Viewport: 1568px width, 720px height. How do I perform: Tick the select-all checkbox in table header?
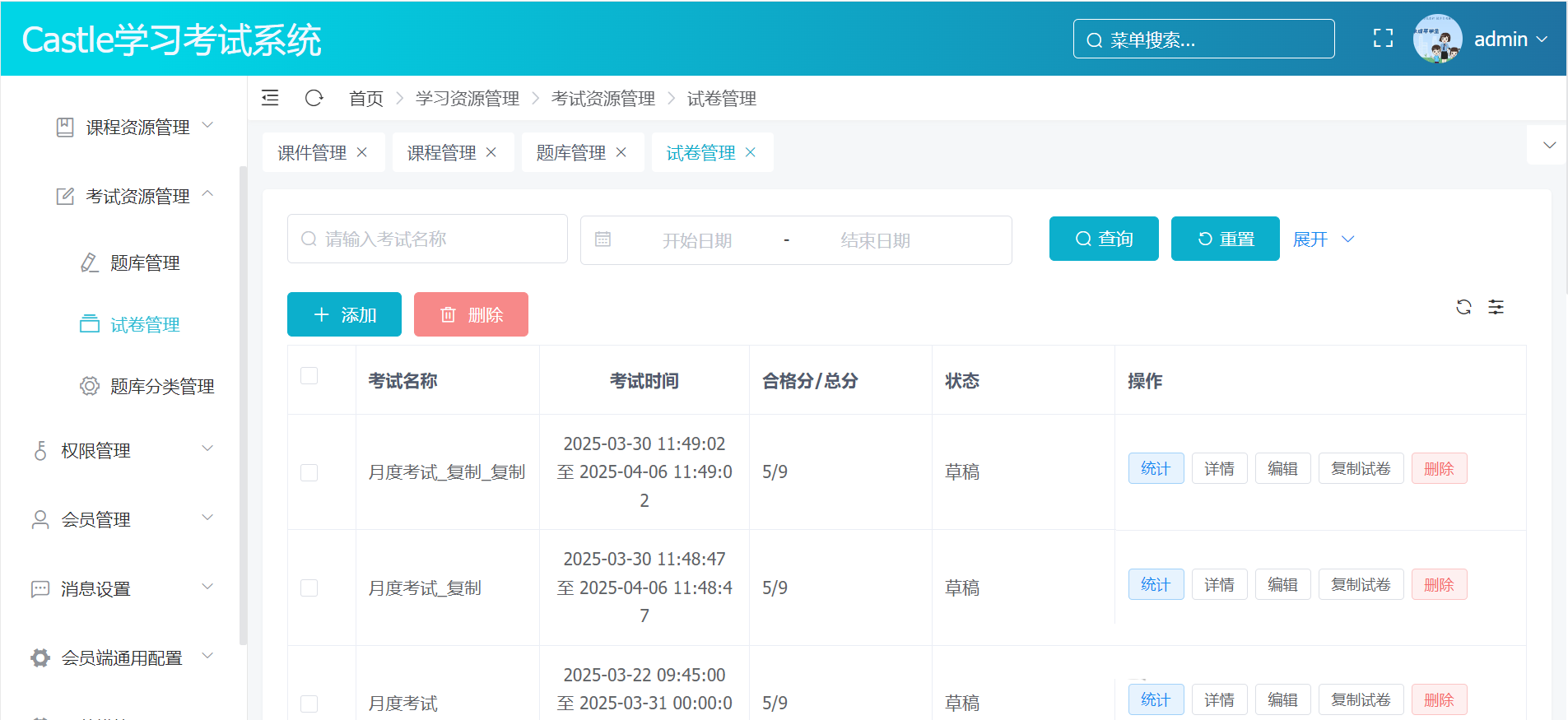[x=309, y=376]
